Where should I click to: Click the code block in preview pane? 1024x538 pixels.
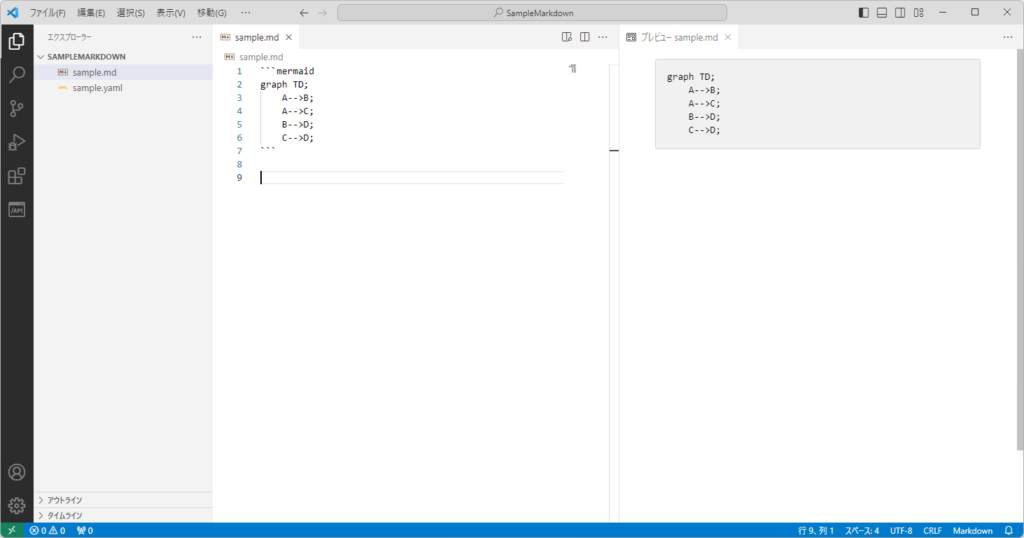click(818, 104)
